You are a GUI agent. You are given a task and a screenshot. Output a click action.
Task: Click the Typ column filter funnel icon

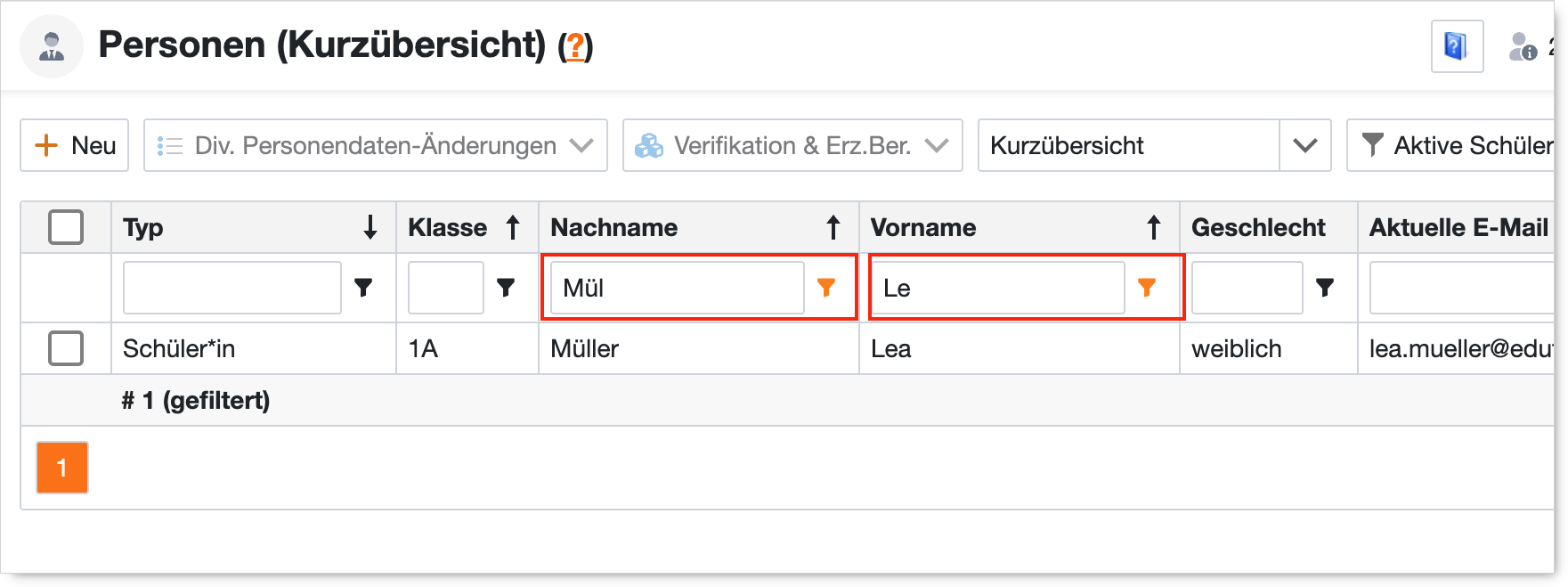[363, 288]
